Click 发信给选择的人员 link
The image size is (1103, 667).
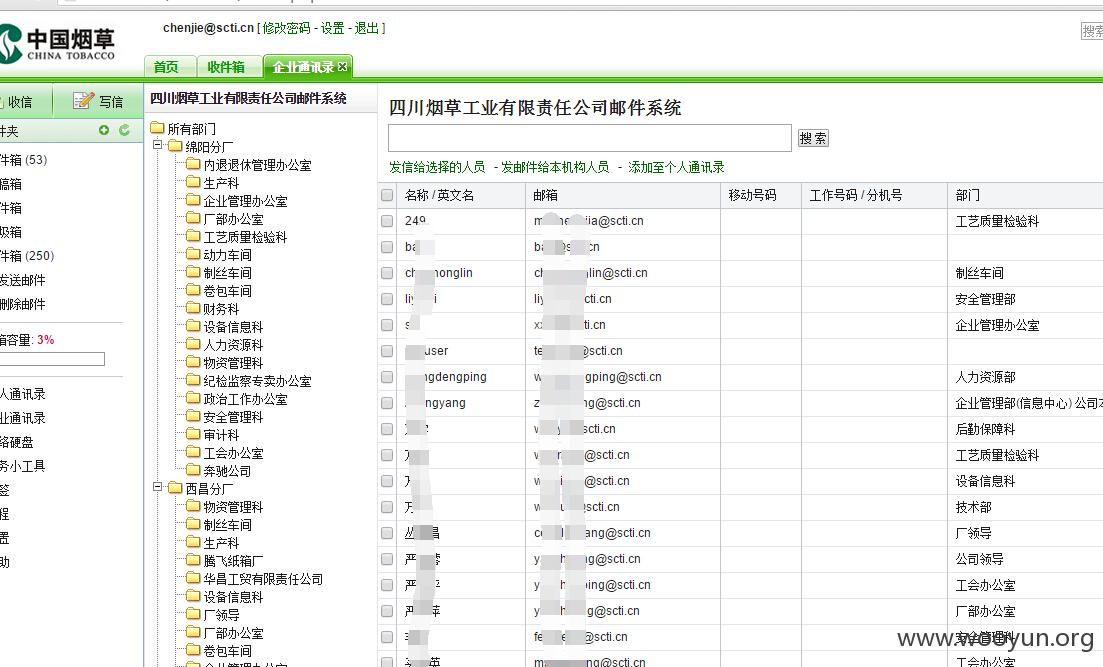coord(437,167)
